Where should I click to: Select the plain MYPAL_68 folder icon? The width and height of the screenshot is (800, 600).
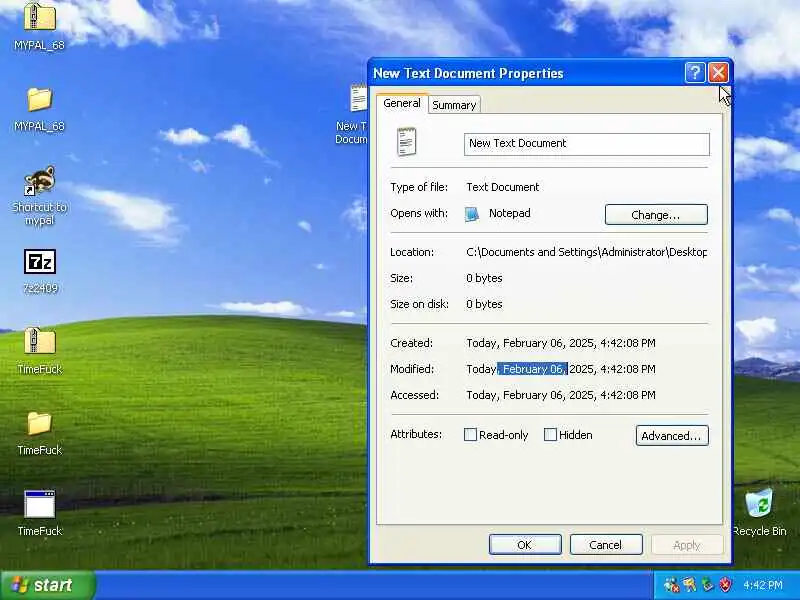[39, 99]
